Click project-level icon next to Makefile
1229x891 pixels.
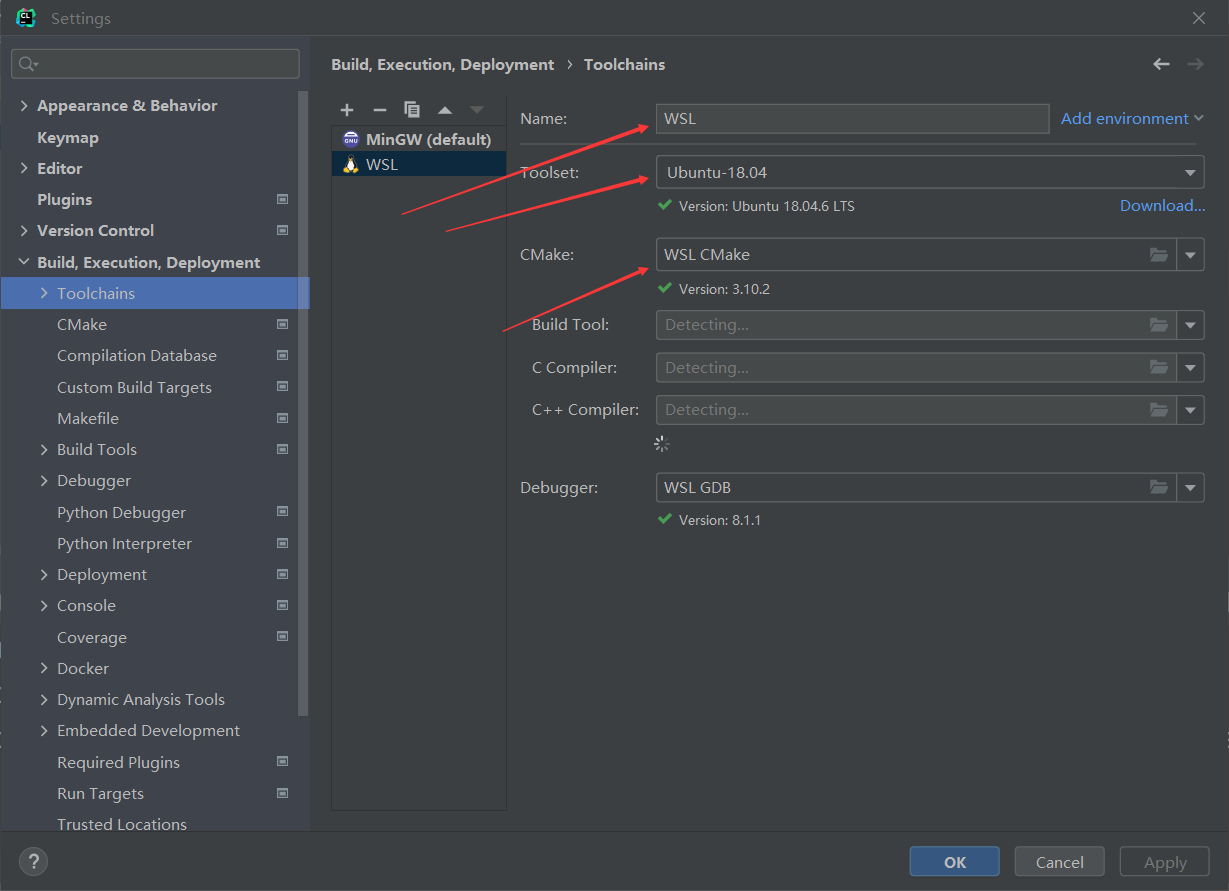click(x=282, y=418)
